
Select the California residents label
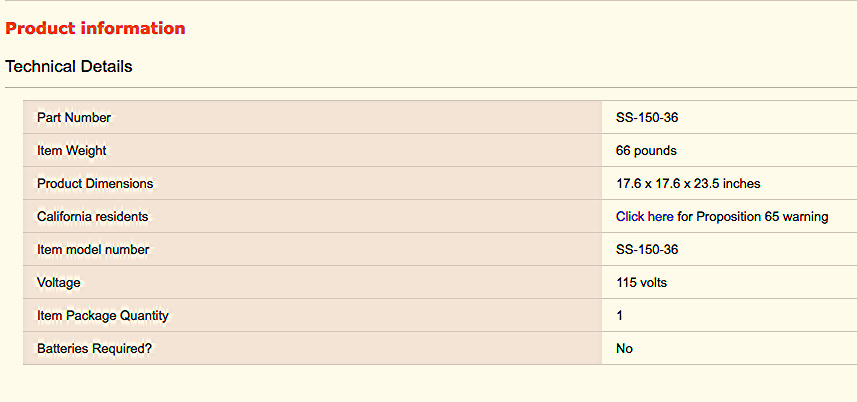click(x=92, y=216)
